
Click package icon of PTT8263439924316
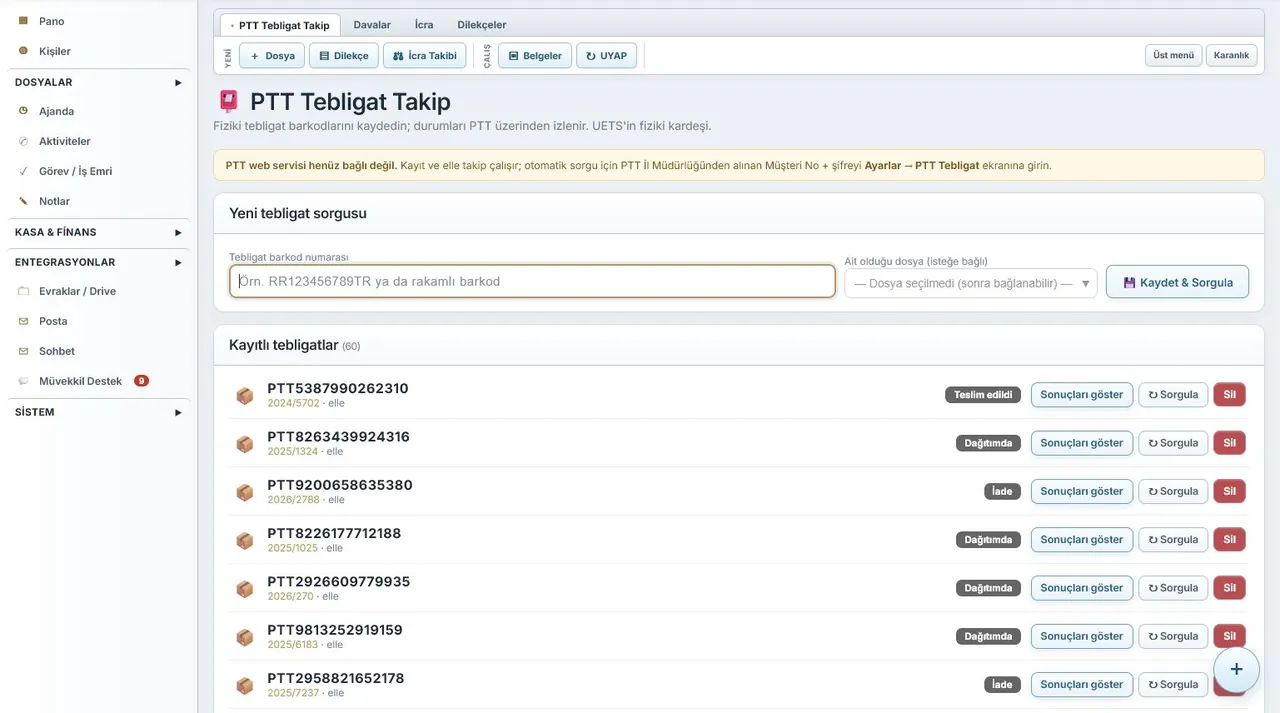[245, 443]
